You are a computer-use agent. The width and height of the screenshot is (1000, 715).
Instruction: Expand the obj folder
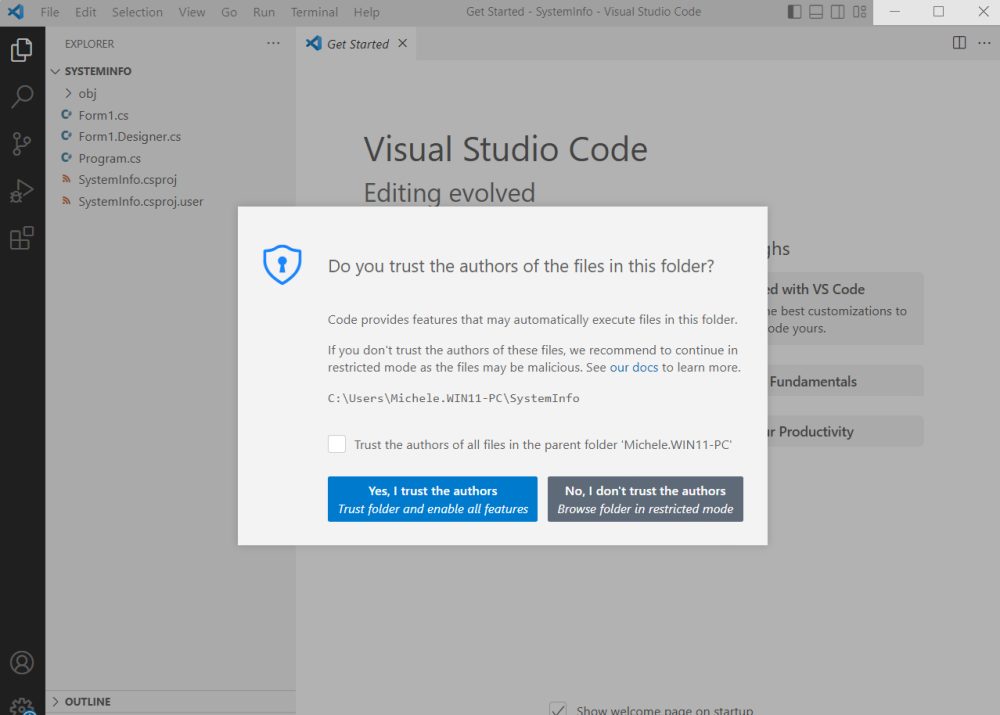[87, 93]
